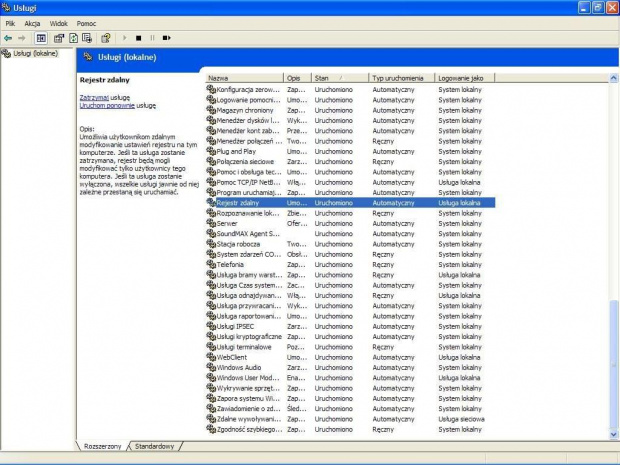Click the Uruchom ponownie service link

[107, 105]
